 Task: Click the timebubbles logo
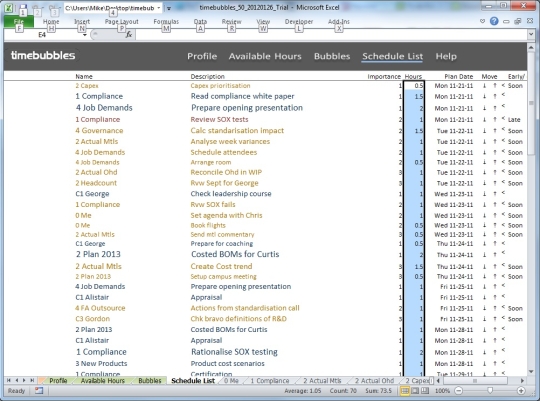pos(43,55)
